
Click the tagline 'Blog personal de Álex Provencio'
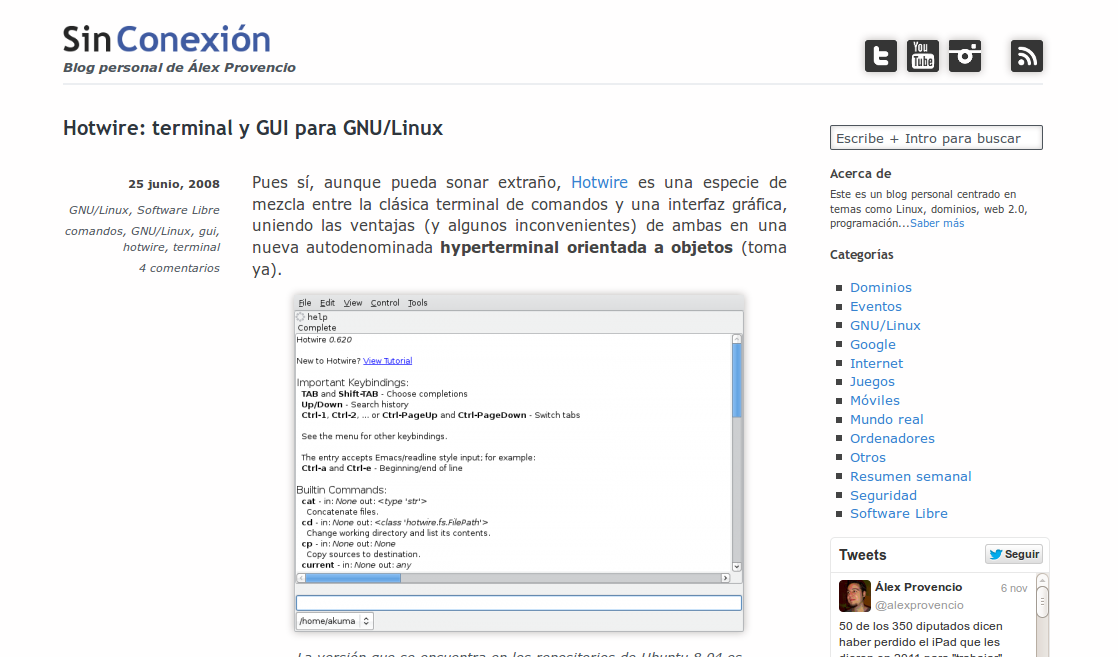coord(179,68)
